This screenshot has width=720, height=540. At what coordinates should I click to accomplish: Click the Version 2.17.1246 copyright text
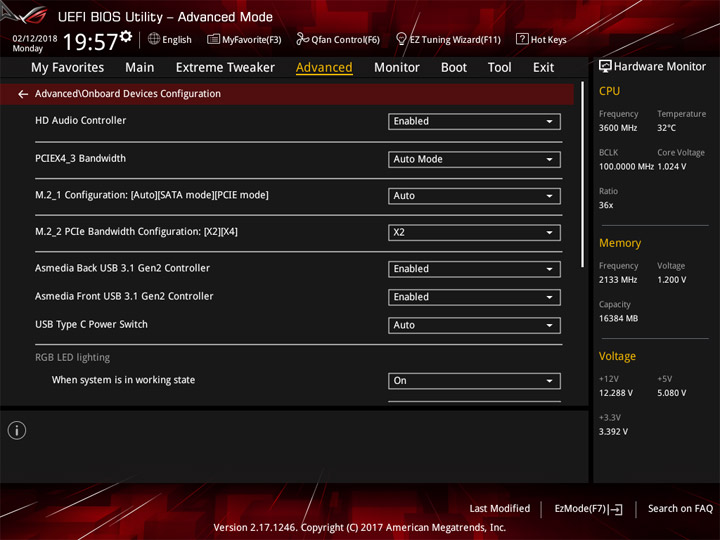pyautogui.click(x=360, y=528)
